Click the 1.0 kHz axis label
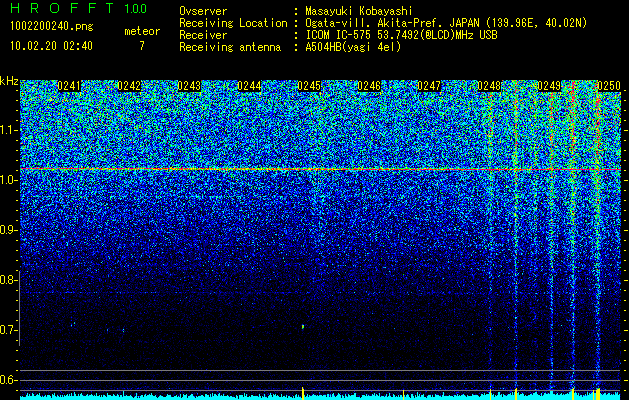The image size is (629, 400). [x=9, y=181]
